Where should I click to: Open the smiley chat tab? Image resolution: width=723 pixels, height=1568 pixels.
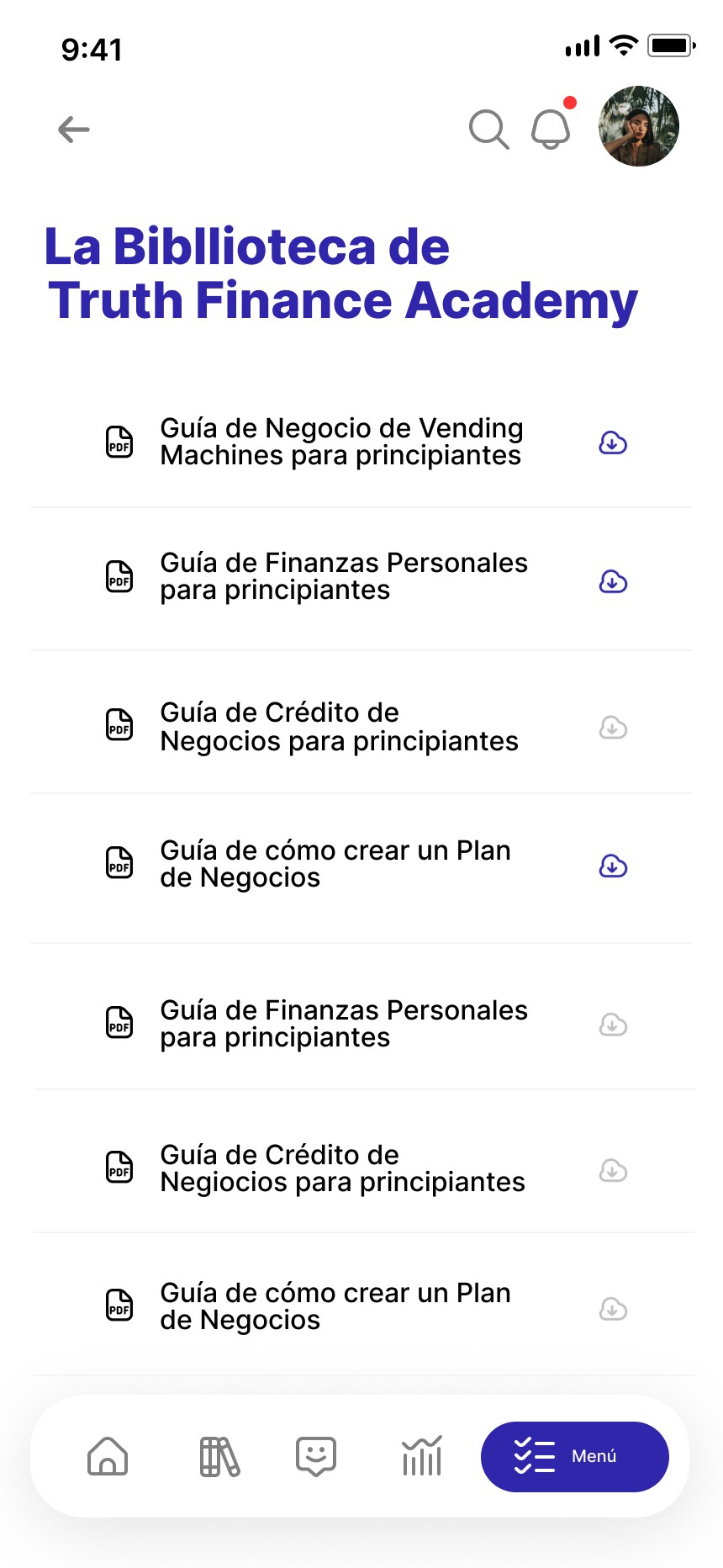[x=316, y=1456]
